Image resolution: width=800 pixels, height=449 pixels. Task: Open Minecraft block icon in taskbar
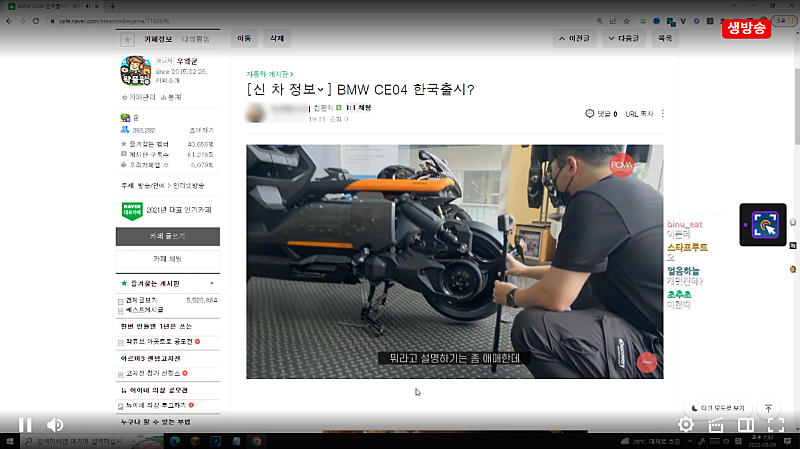click(x=195, y=441)
